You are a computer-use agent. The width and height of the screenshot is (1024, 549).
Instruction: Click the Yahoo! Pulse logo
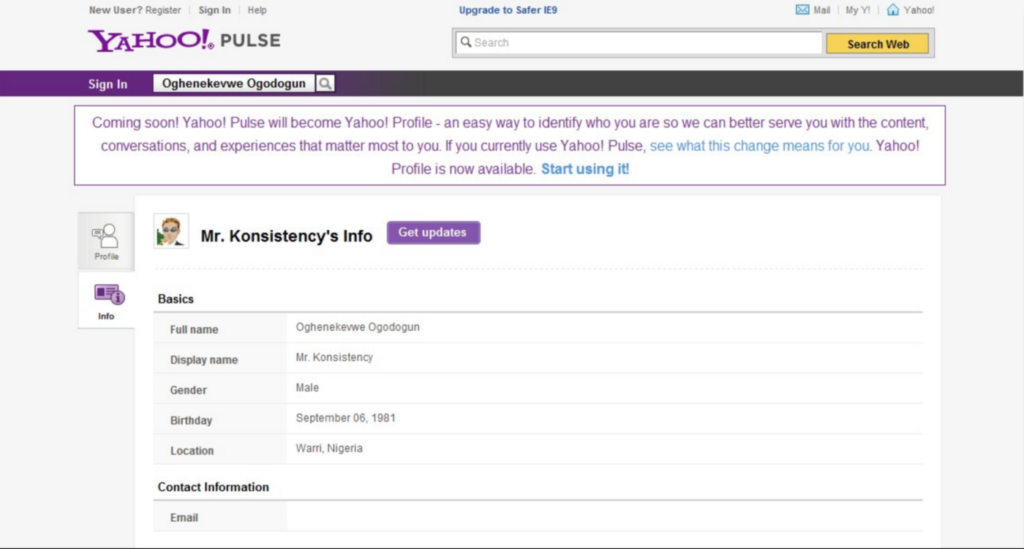(184, 40)
